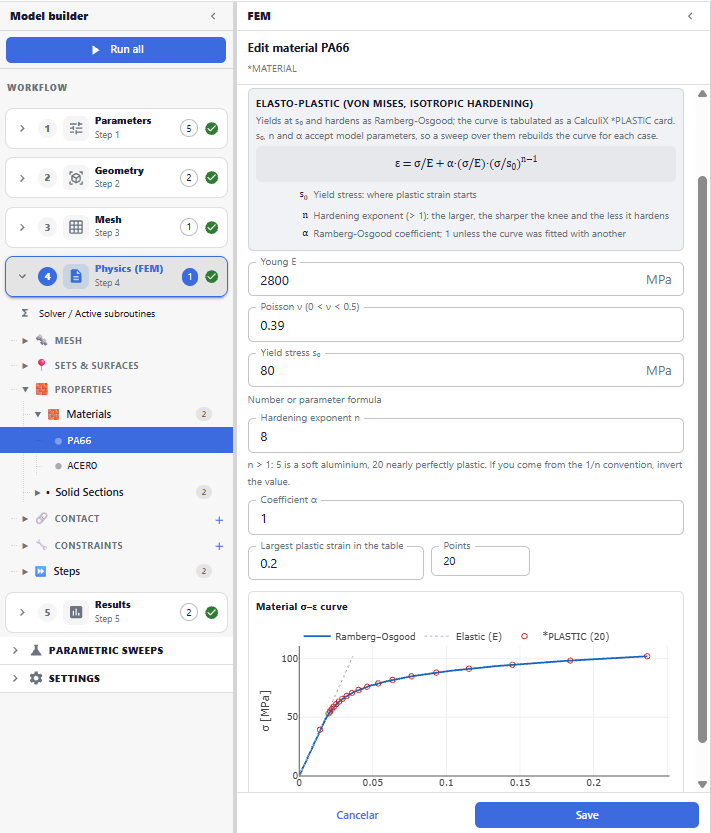Click the sigma icon beside Solver
The height and width of the screenshot is (833, 711).
(x=24, y=313)
